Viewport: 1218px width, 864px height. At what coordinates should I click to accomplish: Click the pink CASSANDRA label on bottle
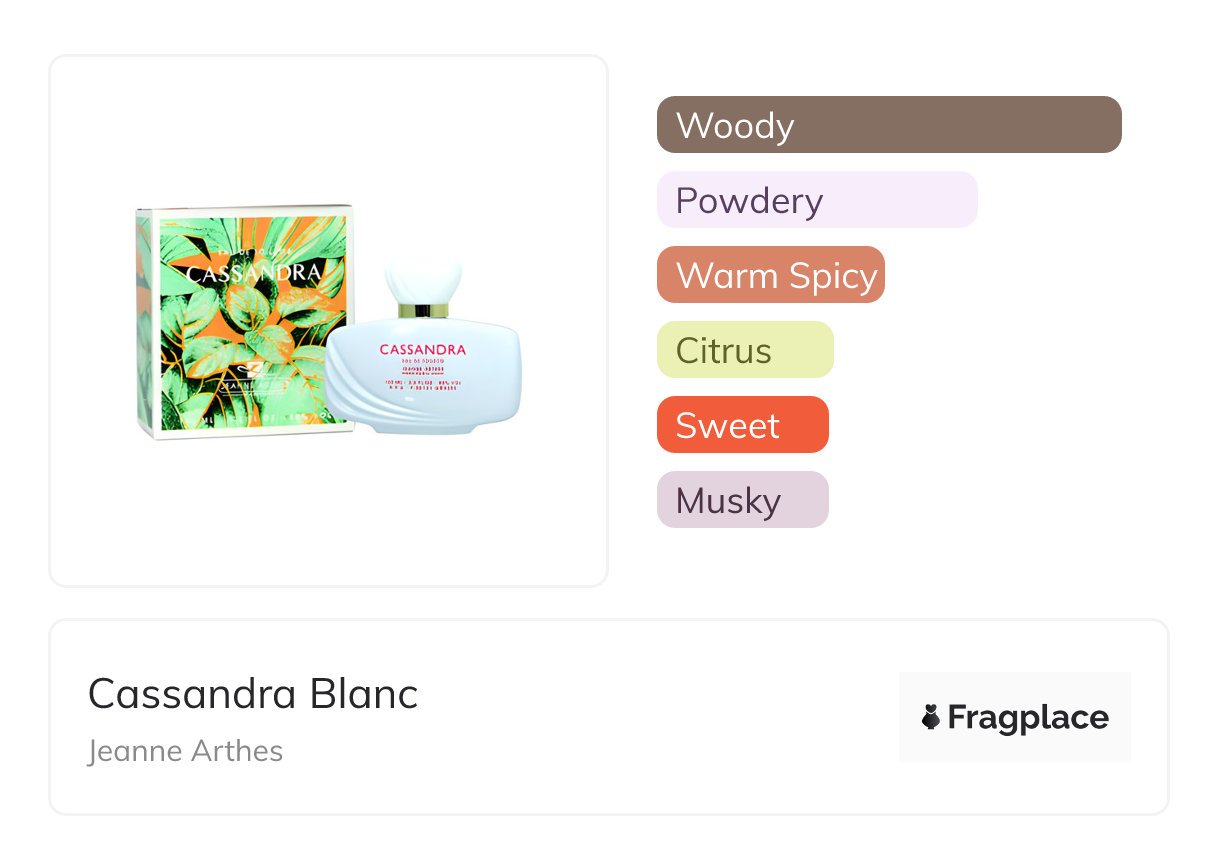(423, 349)
